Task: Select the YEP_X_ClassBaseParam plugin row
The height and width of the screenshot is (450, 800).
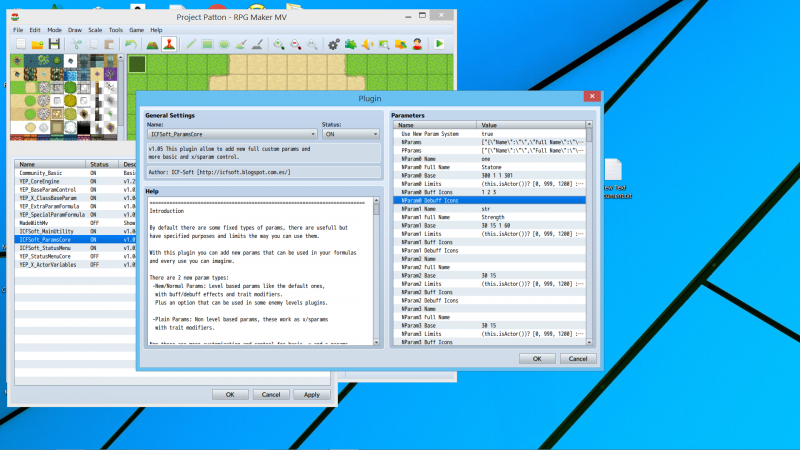Action: click(76, 198)
